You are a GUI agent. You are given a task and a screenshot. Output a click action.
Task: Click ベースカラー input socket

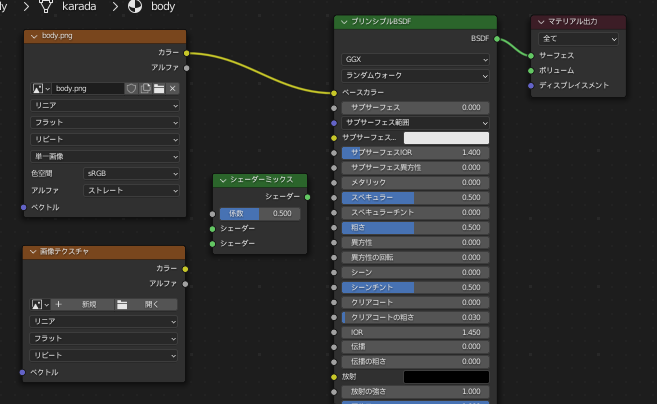click(x=334, y=93)
